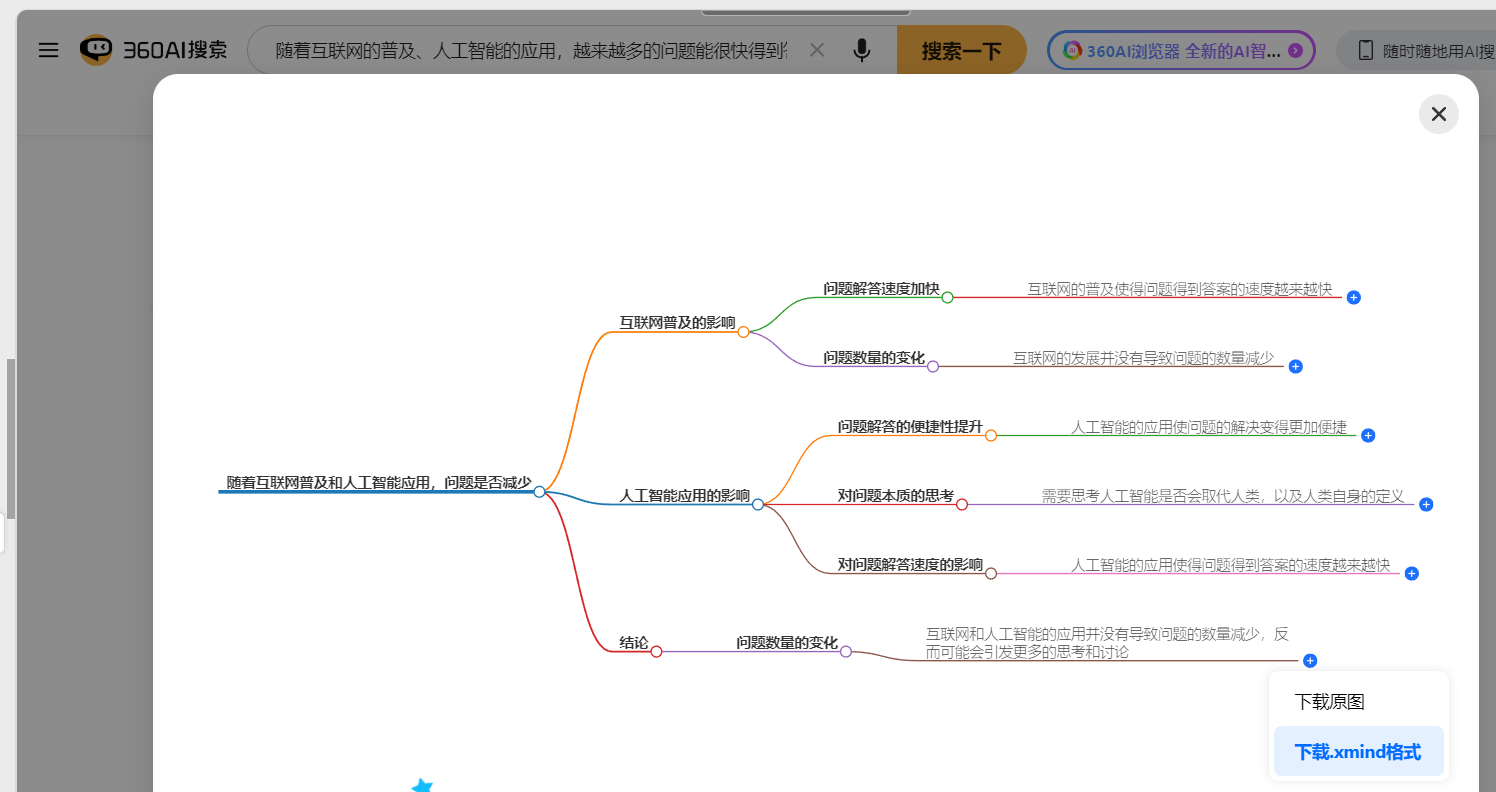Click the 360AI搜索 logo

[154, 50]
